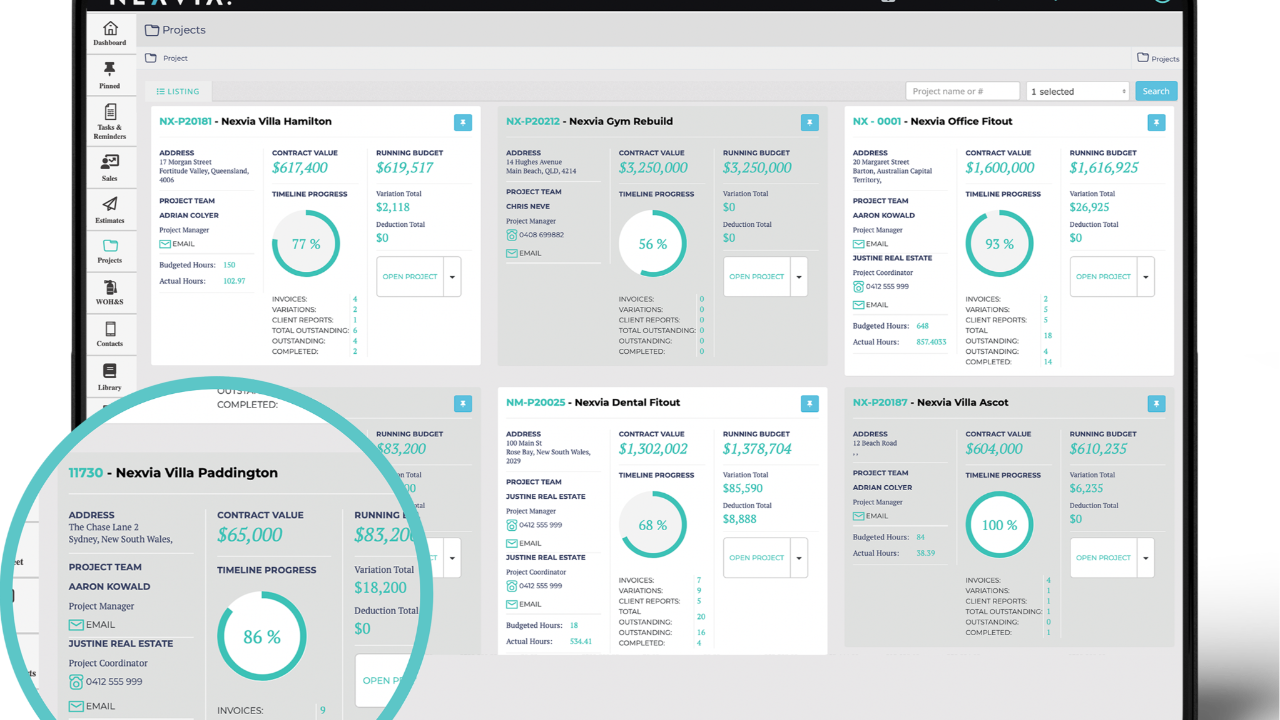Open the Pinned section in sidebar
This screenshot has height=720, width=1280.
110,74
